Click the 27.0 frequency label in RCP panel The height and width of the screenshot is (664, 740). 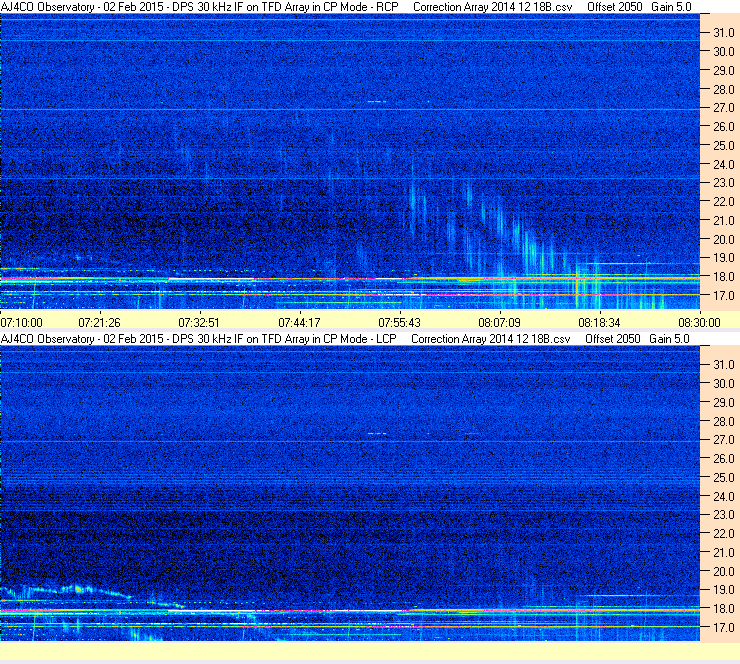pyautogui.click(x=723, y=108)
